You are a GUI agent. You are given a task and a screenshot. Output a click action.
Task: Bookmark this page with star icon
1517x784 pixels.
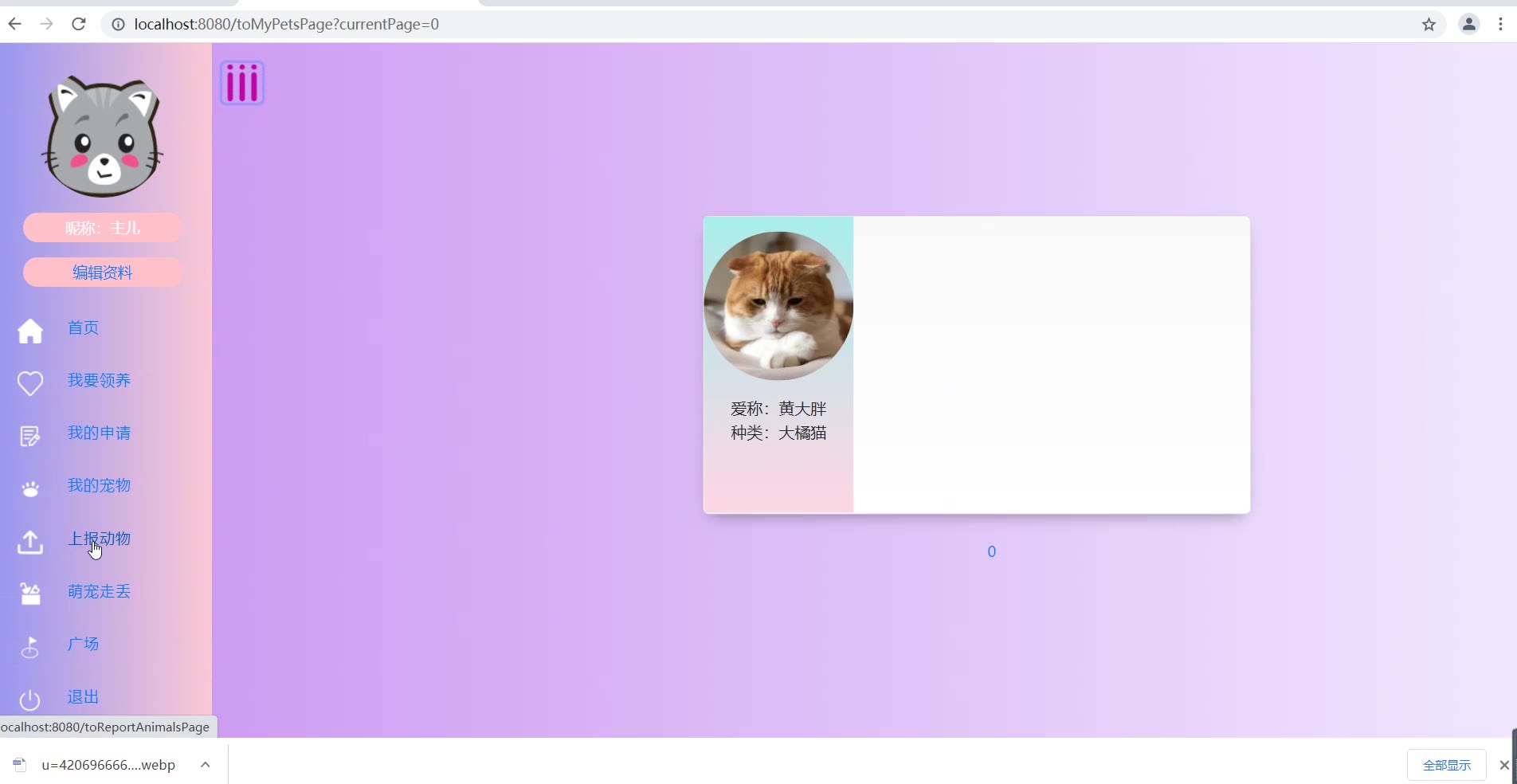coord(1429,24)
